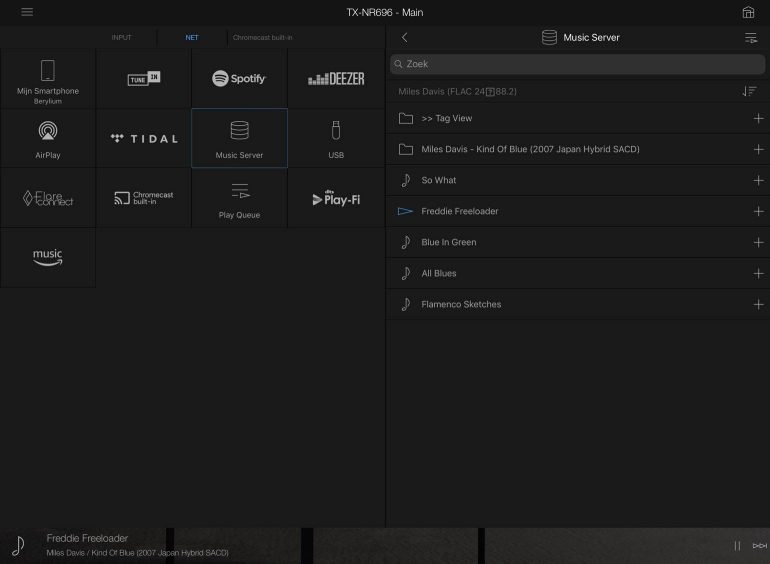Open the >> Tag View folder

point(447,119)
